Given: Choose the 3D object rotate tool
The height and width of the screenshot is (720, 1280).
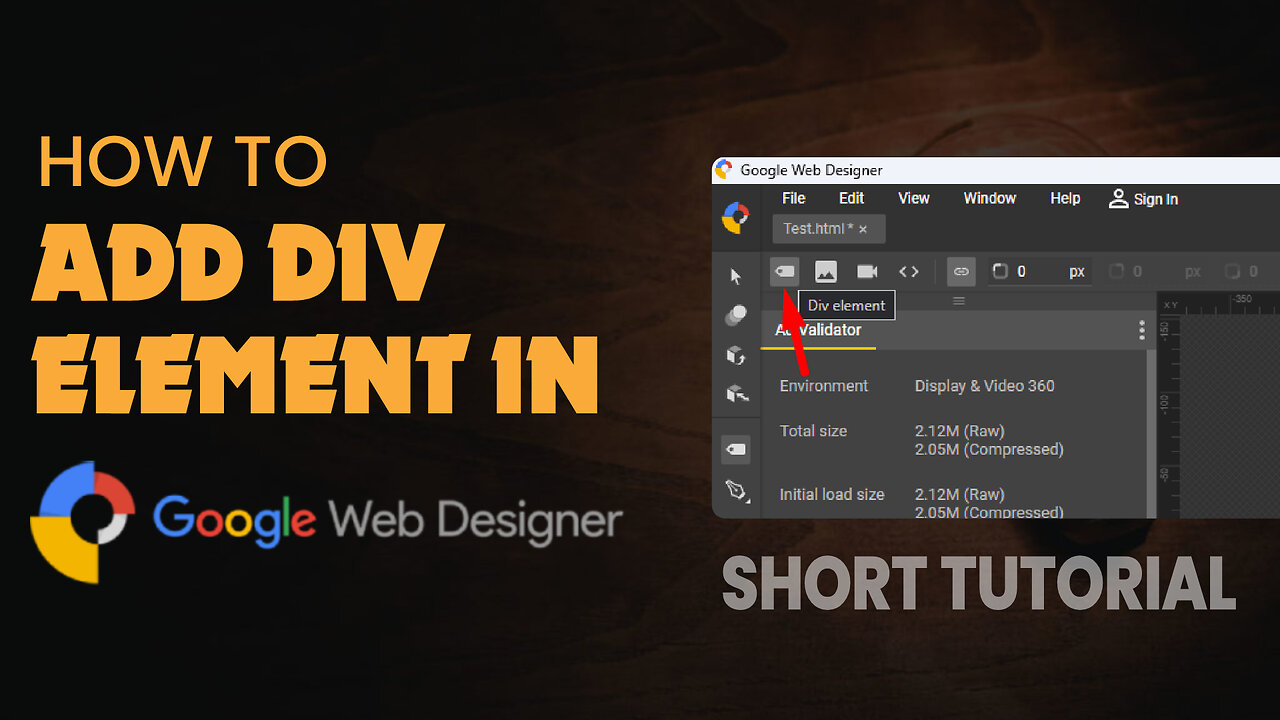Looking at the screenshot, I should click(736, 355).
